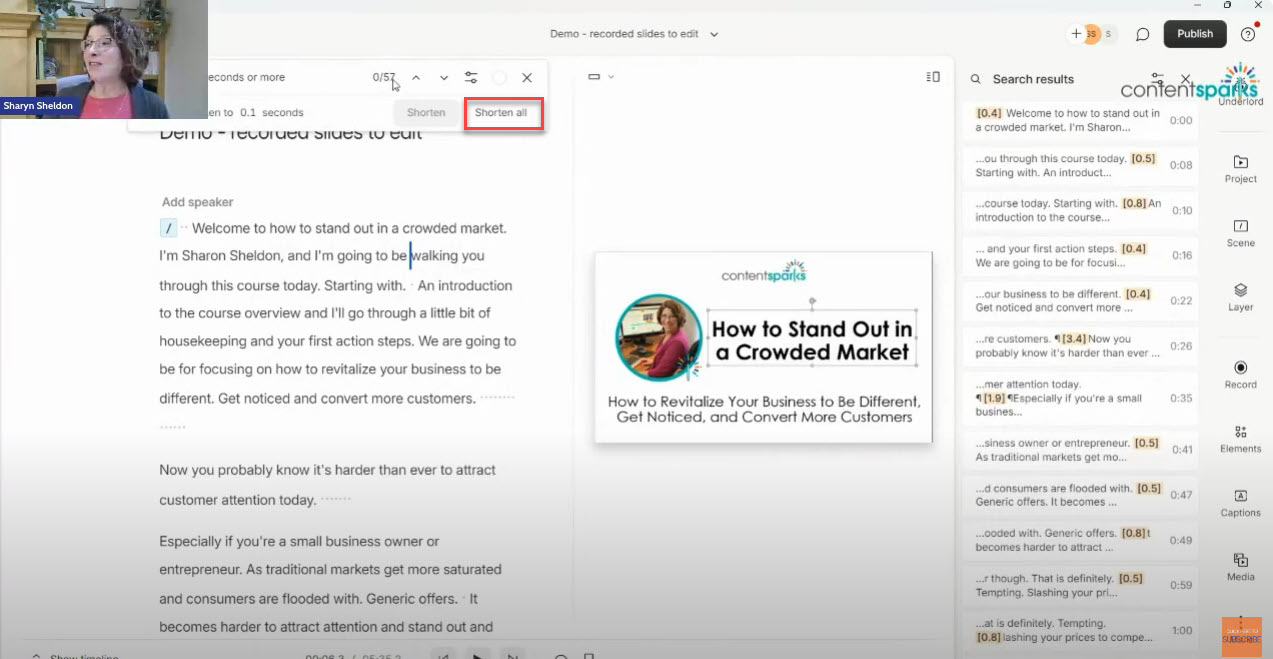1273x659 pixels.
Task: Select the 0:47 consumers are flooded result
Action: [1080, 495]
